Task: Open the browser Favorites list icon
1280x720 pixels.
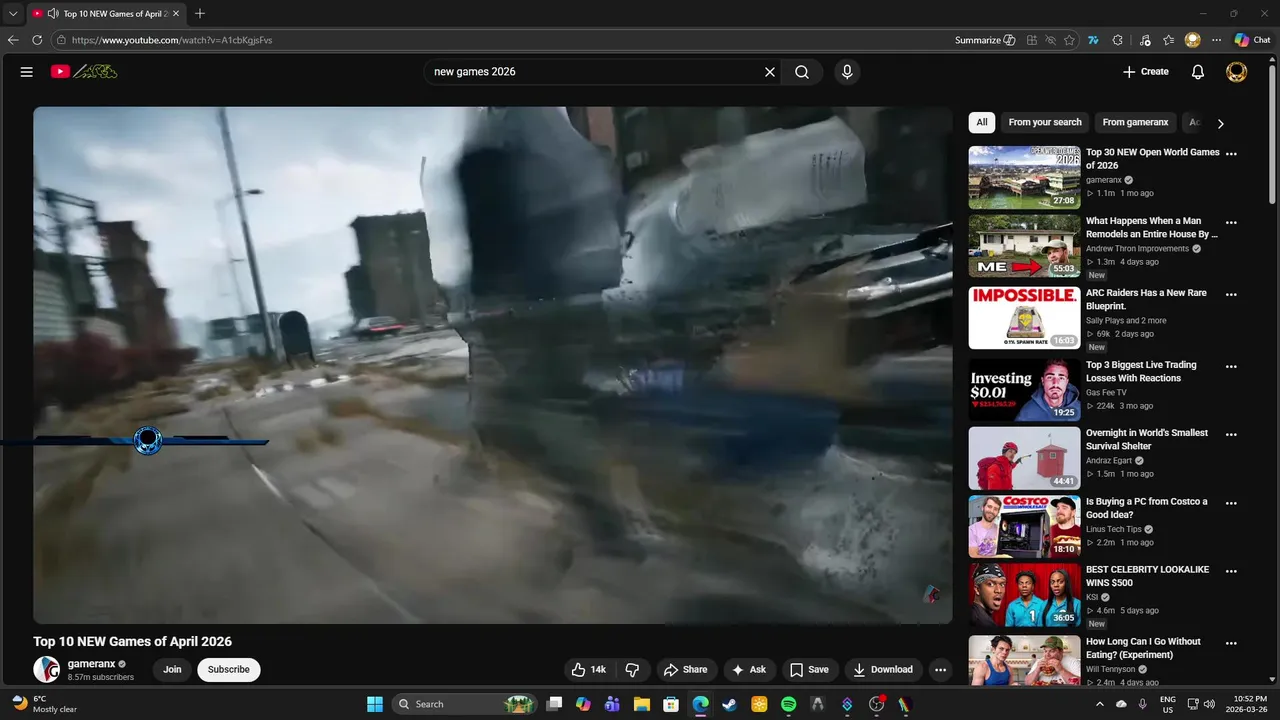Action: pyautogui.click(x=1168, y=40)
